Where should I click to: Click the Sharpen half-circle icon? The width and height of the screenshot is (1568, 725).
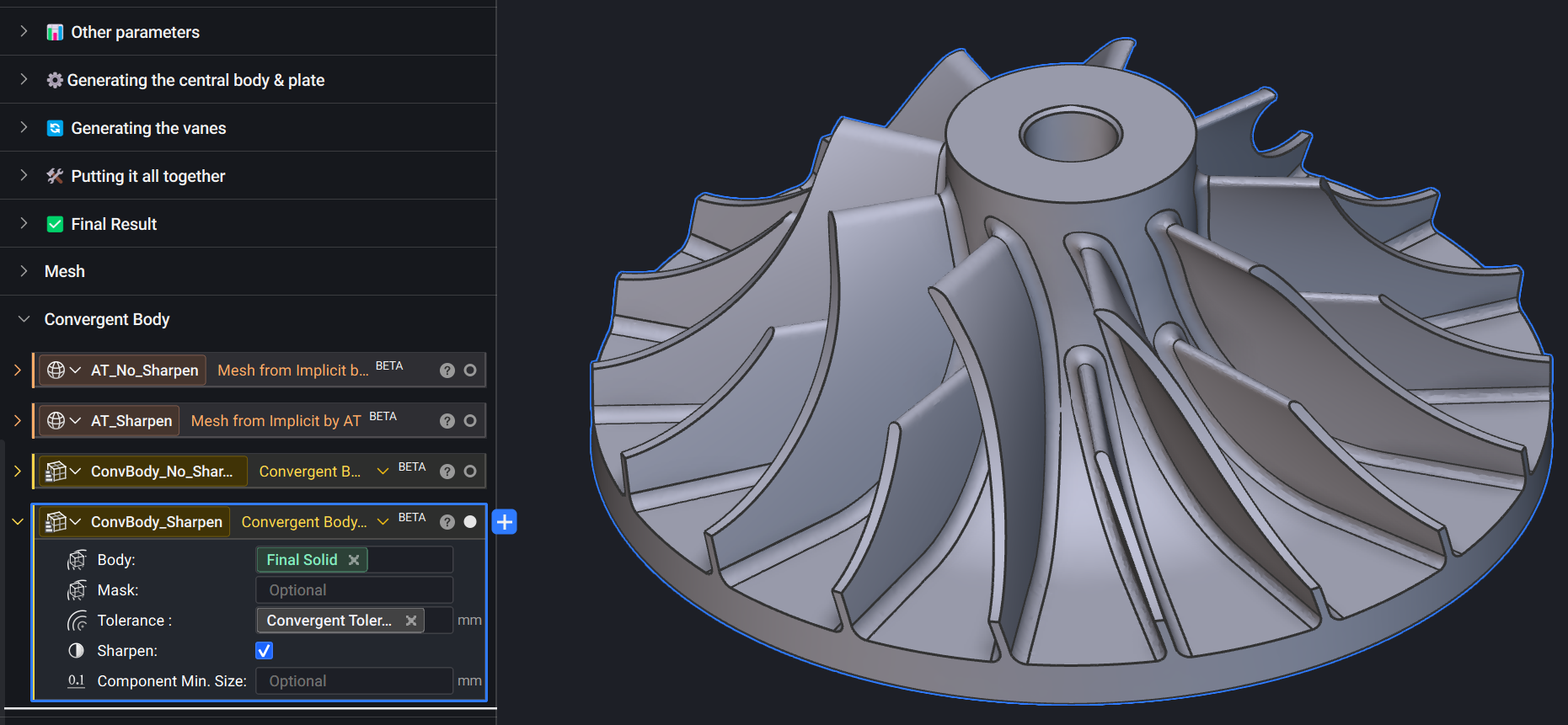(77, 651)
